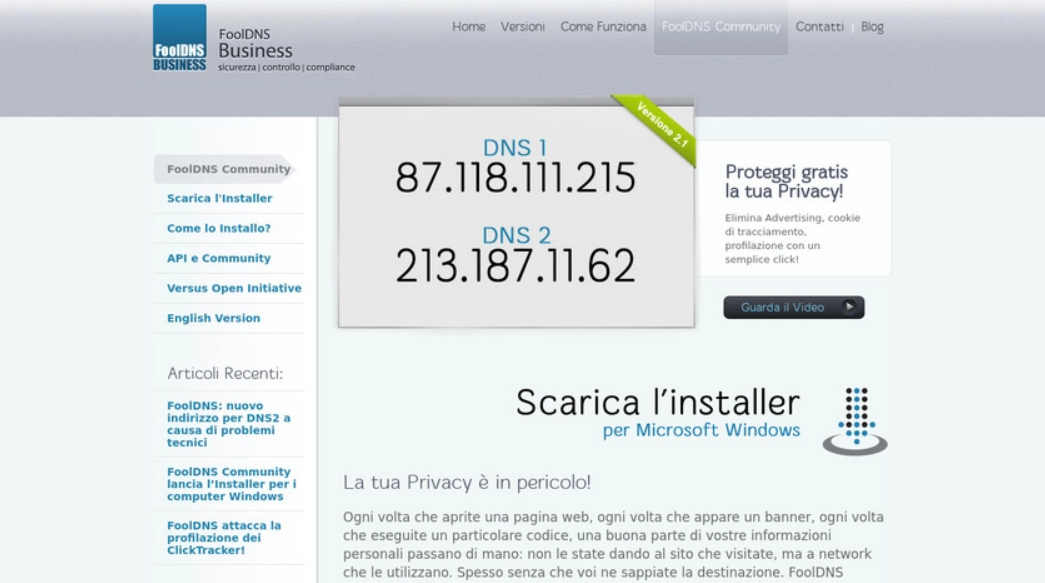Select the FoolDNS Community tab
1045x583 pixels.
pos(720,27)
